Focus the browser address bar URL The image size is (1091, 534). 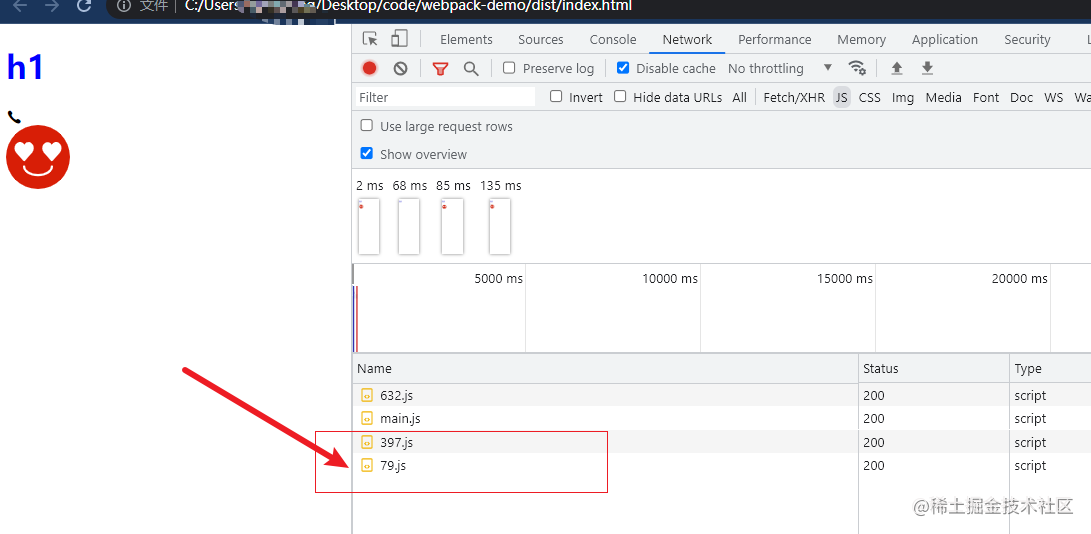408,6
